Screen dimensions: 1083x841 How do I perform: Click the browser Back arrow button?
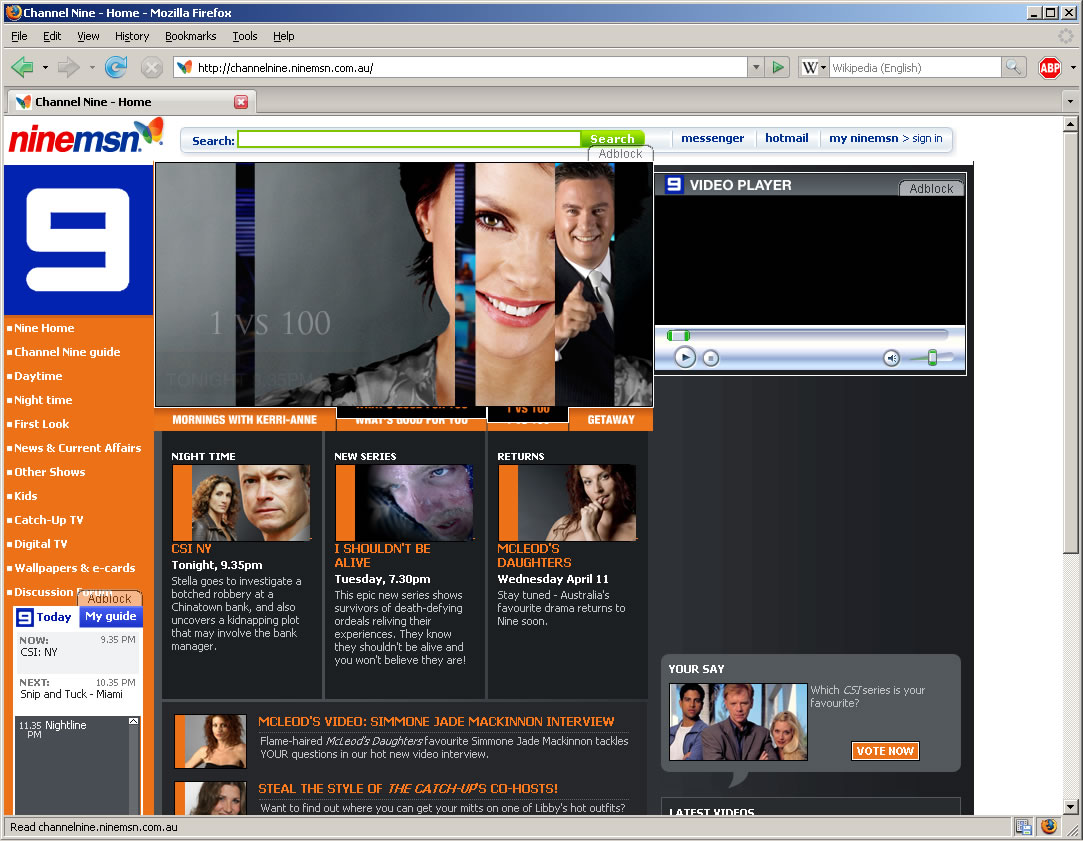[x=22, y=67]
